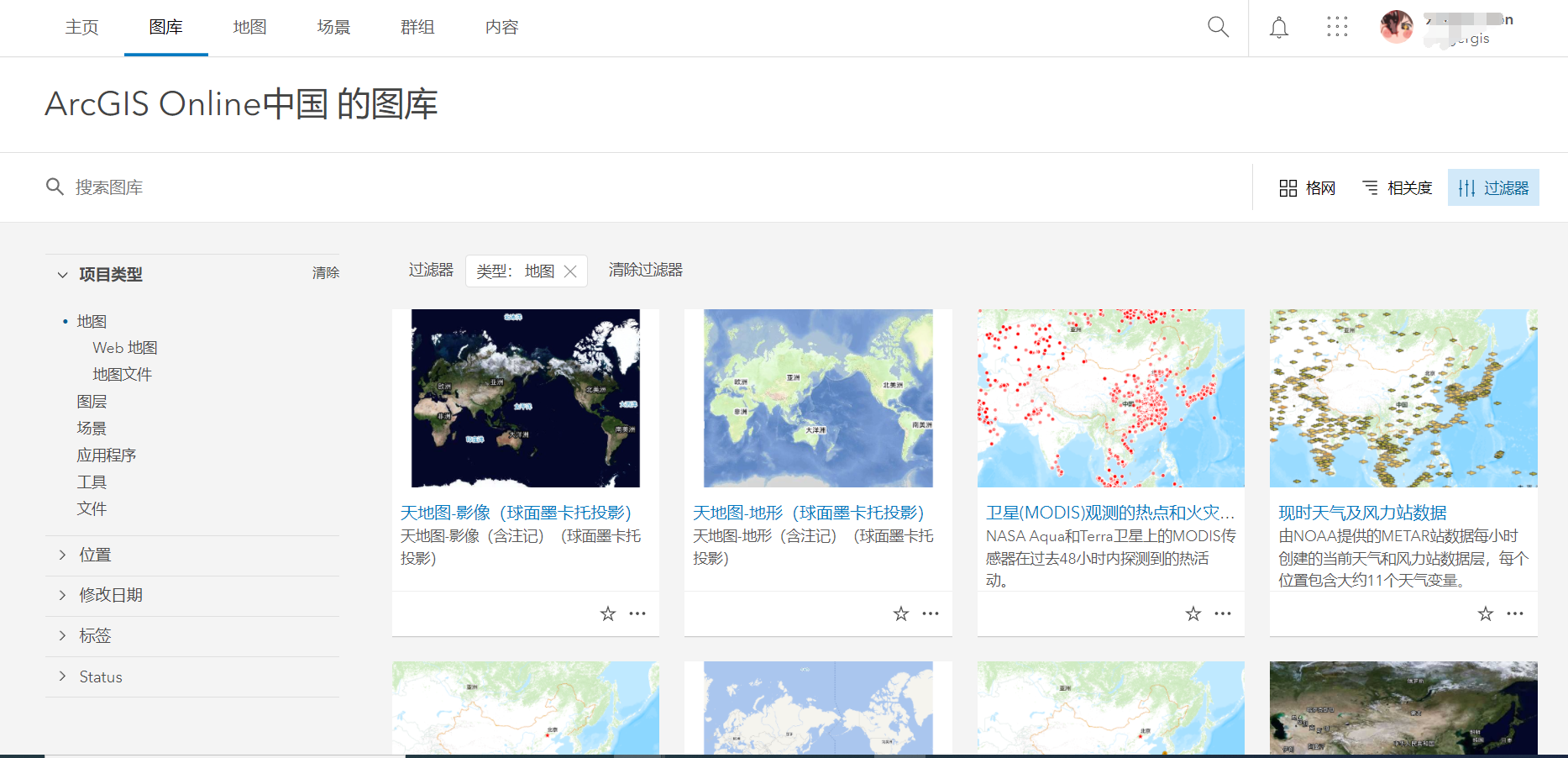Open the 天地图-地形 terrain thumbnail

pyautogui.click(x=818, y=398)
